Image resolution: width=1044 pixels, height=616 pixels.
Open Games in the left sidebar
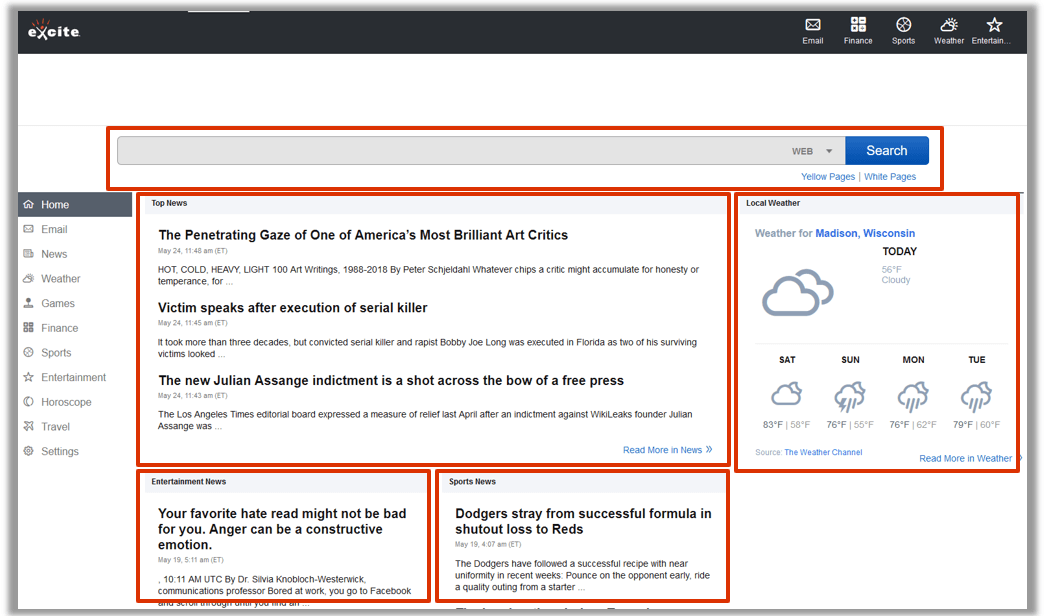coord(57,303)
